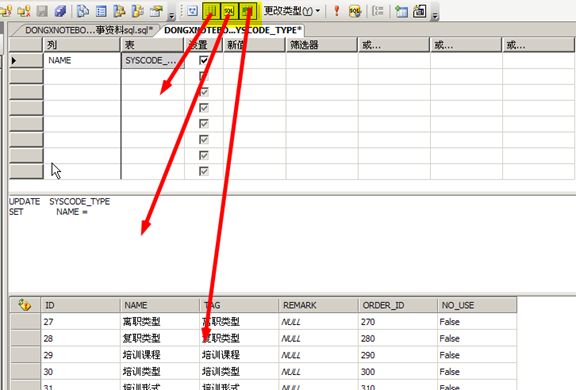
Task: Click NAME cell 培训课程 in row 29
Action: point(160,355)
